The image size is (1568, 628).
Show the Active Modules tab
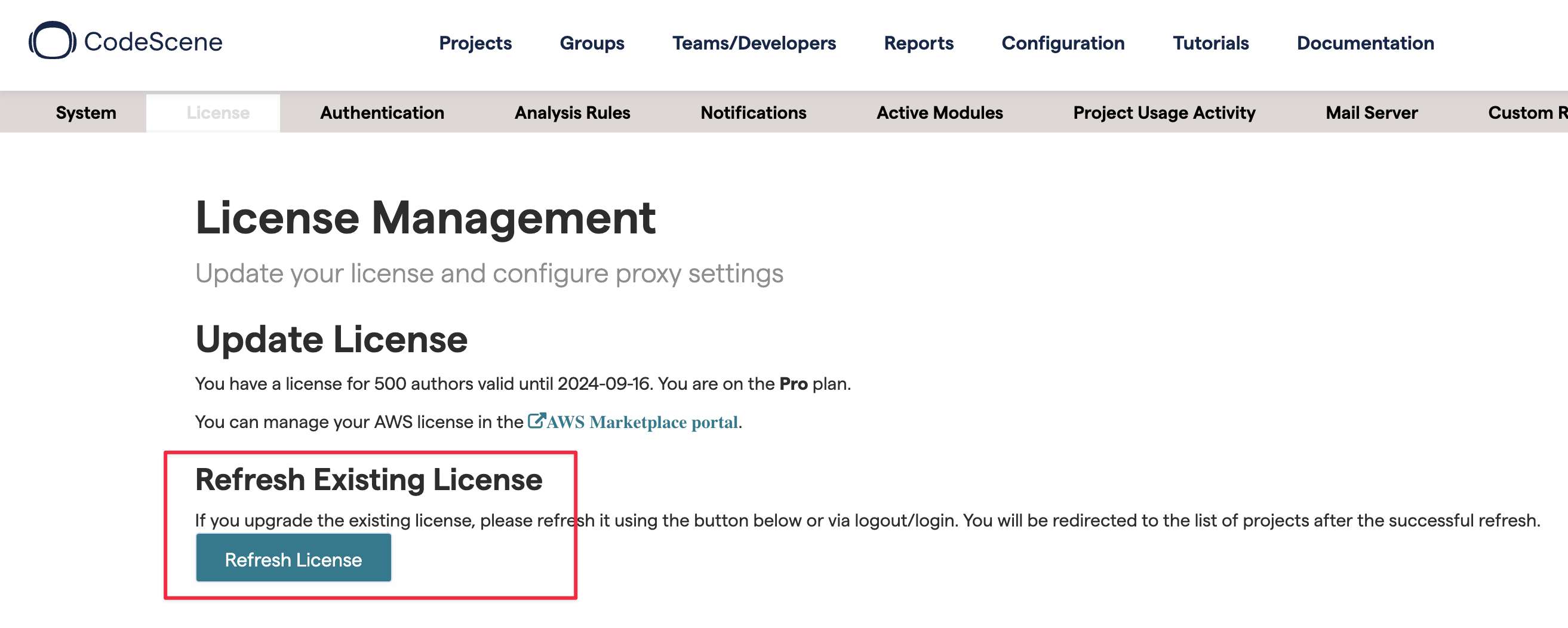[x=939, y=113]
